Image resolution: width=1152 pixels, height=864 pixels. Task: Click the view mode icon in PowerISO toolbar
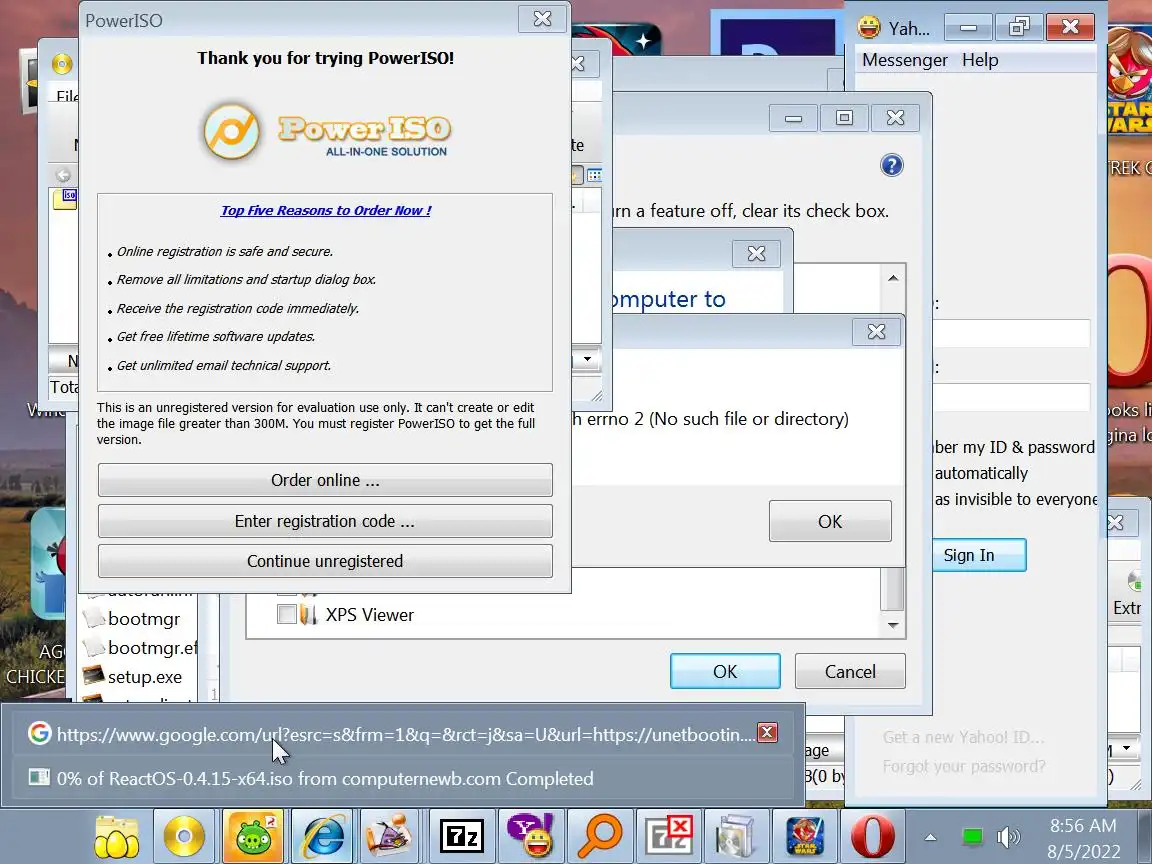pos(594,175)
